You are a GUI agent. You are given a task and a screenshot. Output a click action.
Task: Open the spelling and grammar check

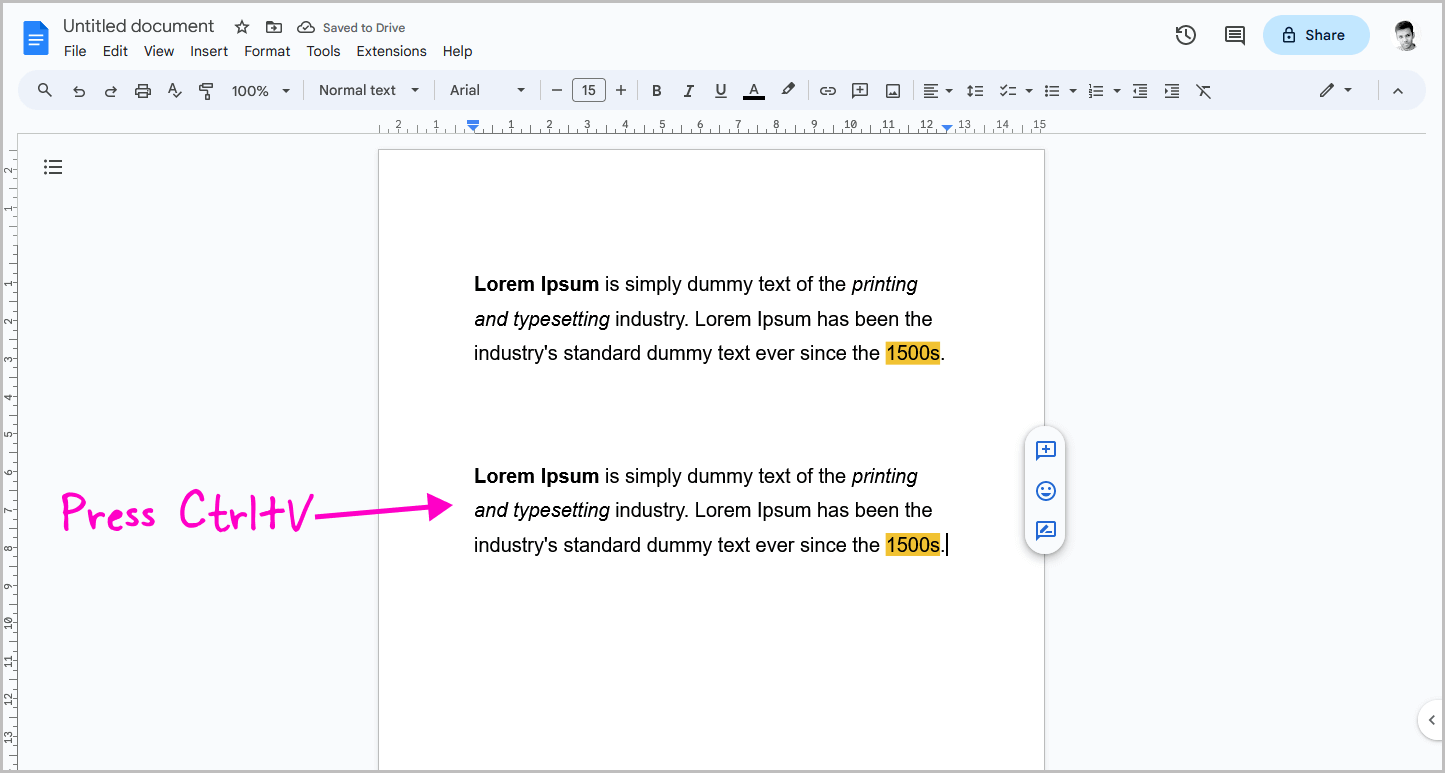coord(174,90)
